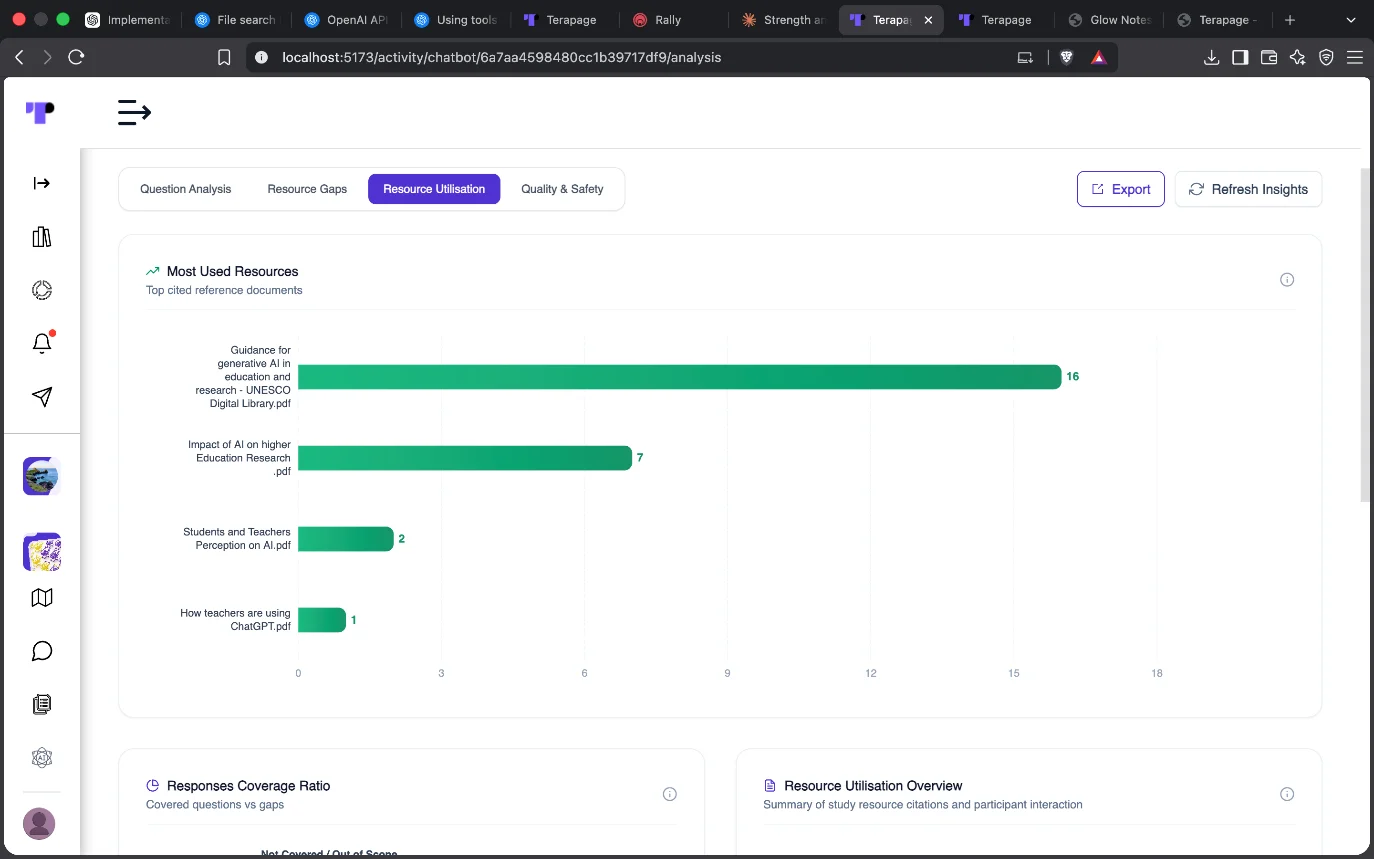This screenshot has height=859, width=1374.
Task: Select the coastal photo workspace thumbnail
Action: tap(42, 476)
